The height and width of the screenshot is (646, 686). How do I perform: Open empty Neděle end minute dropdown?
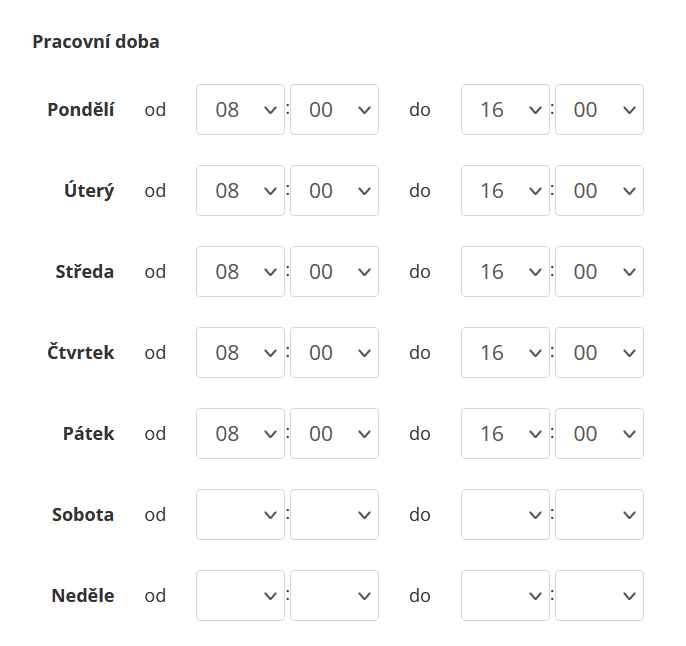(599, 596)
